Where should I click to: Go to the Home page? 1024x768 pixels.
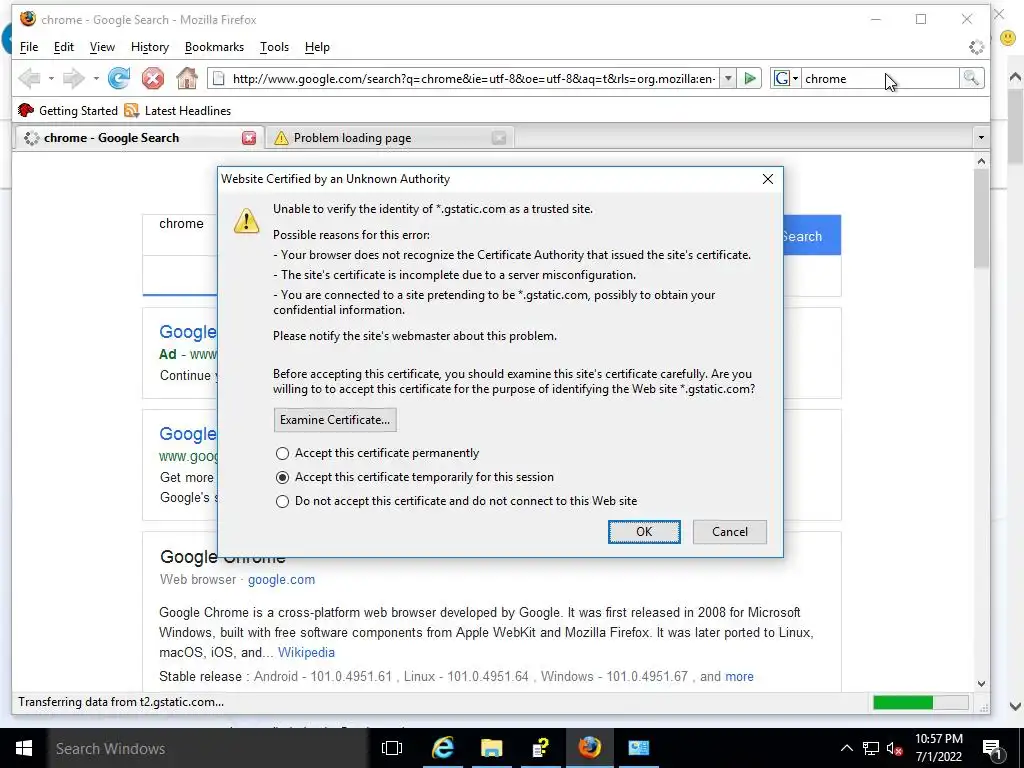coord(187,78)
